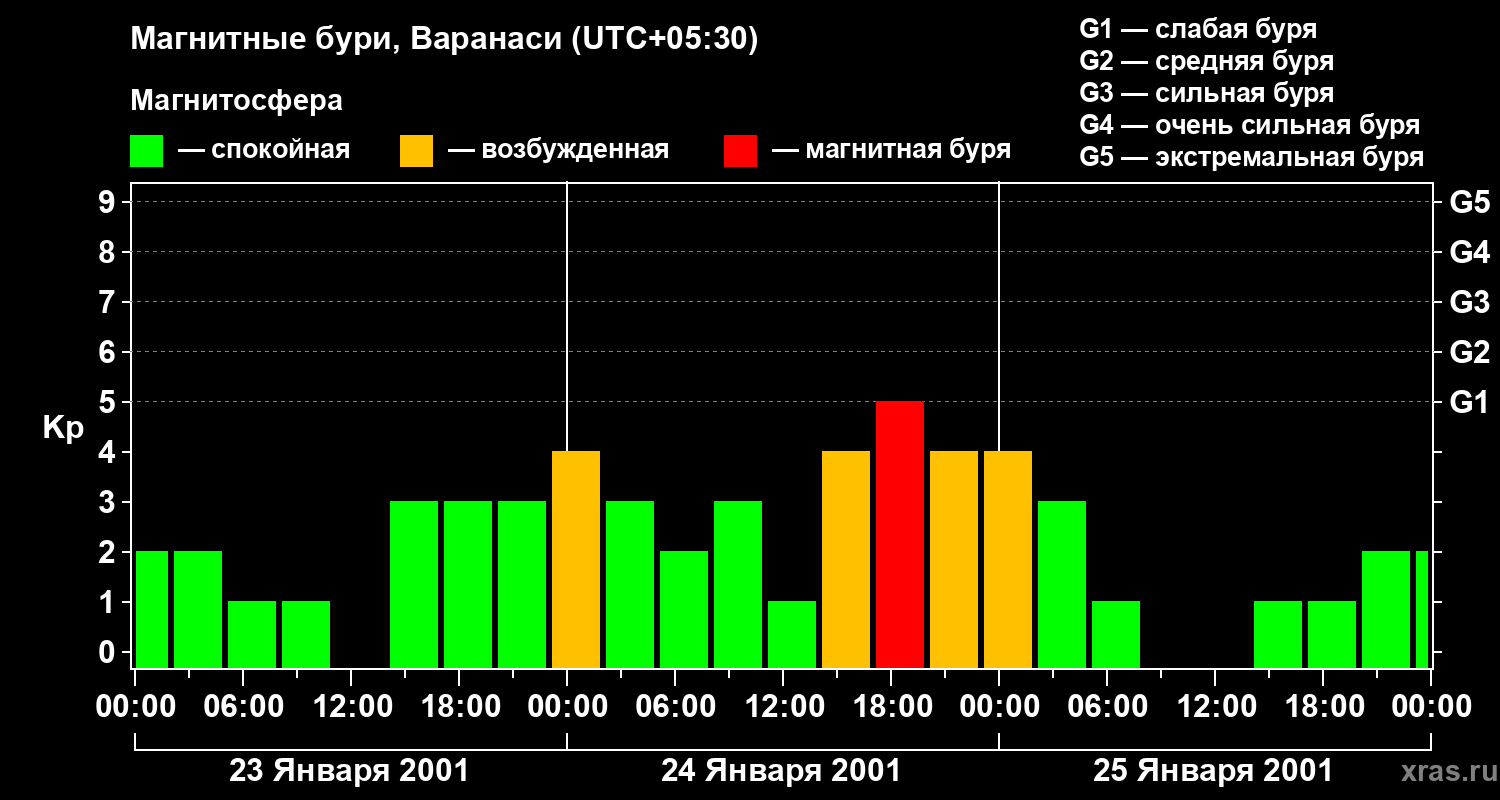Click the green 'спокойная' legend swatch
Screen dimensions: 1500x800
pyautogui.click(x=147, y=151)
